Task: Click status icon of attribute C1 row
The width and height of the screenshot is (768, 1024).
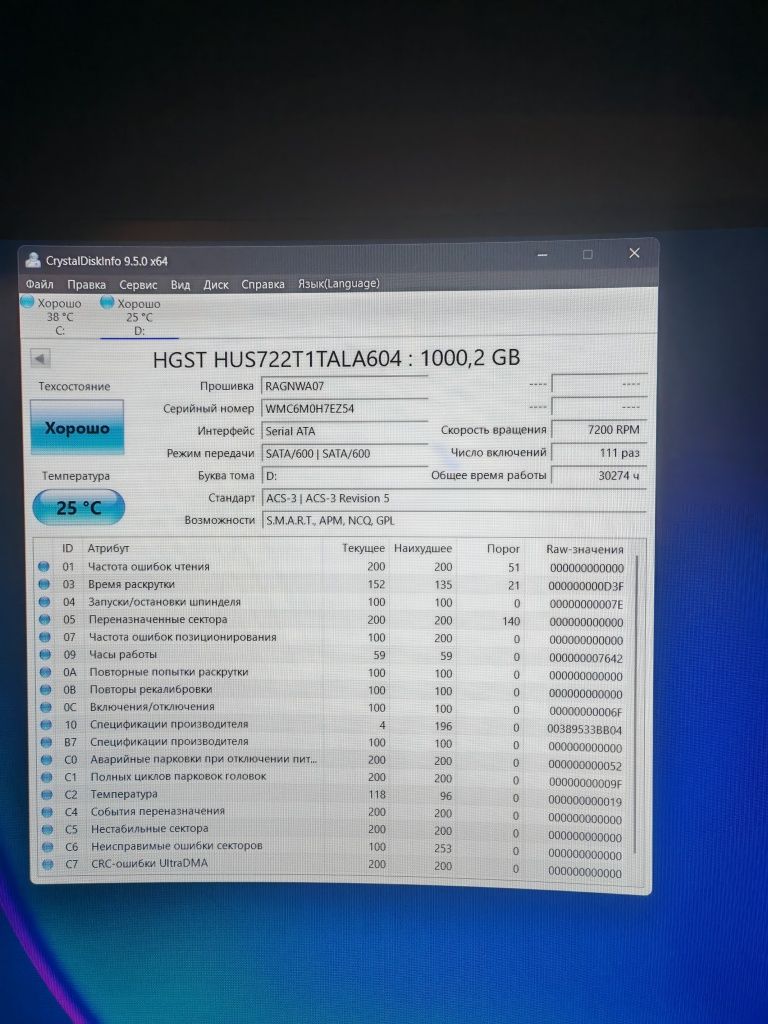Action: tap(46, 777)
